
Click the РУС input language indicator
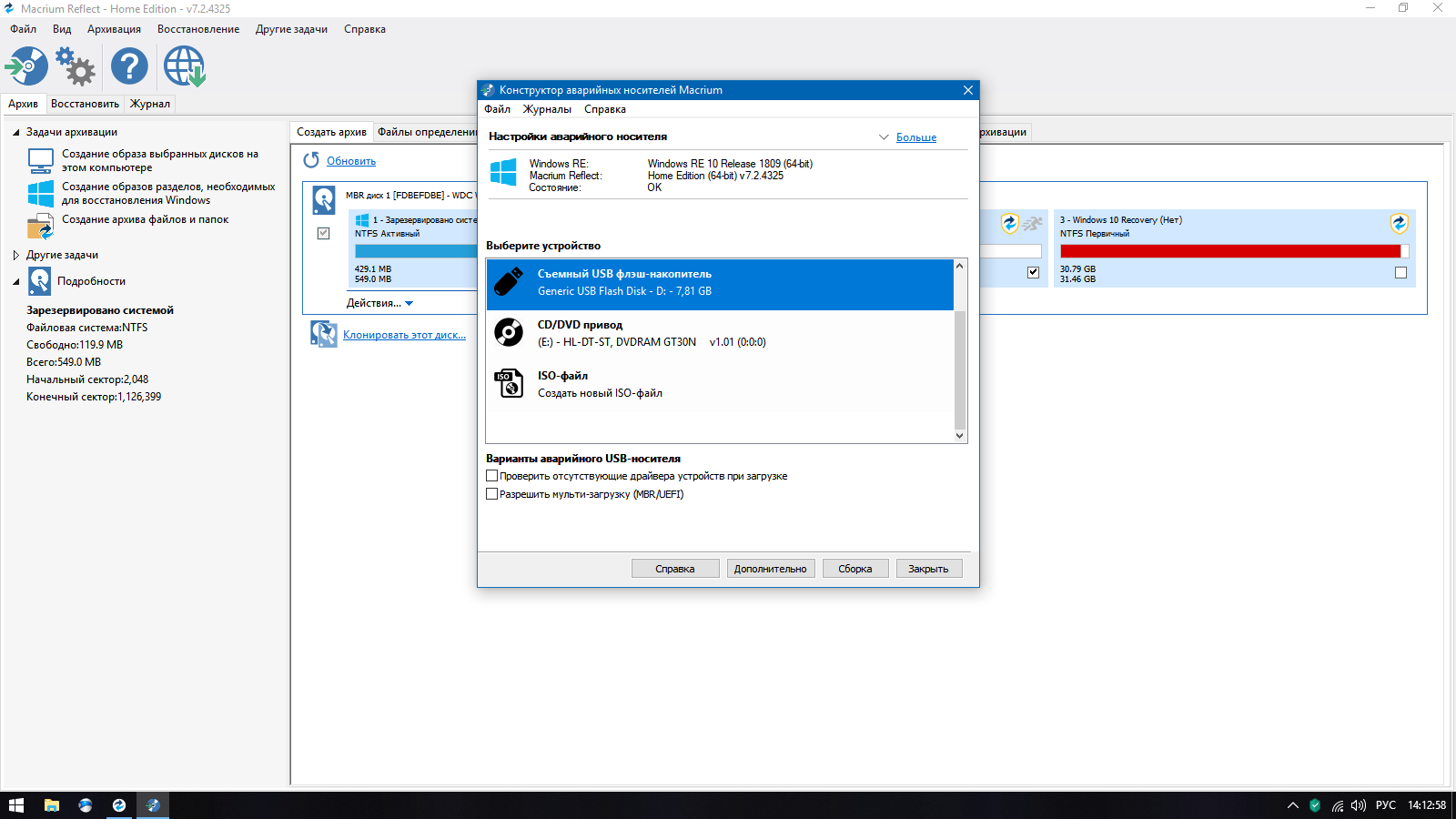point(1386,805)
